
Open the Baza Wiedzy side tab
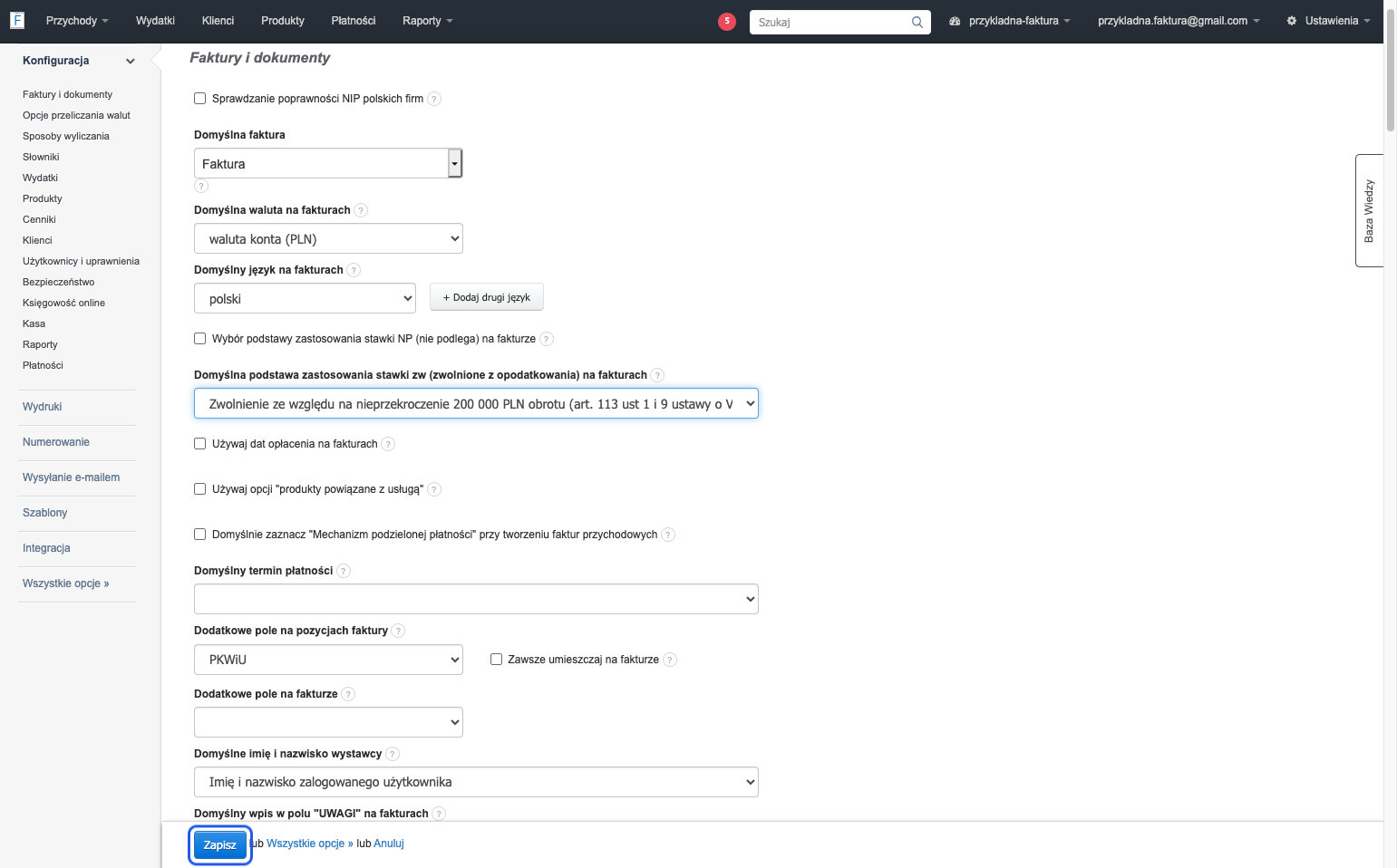pos(1369,210)
